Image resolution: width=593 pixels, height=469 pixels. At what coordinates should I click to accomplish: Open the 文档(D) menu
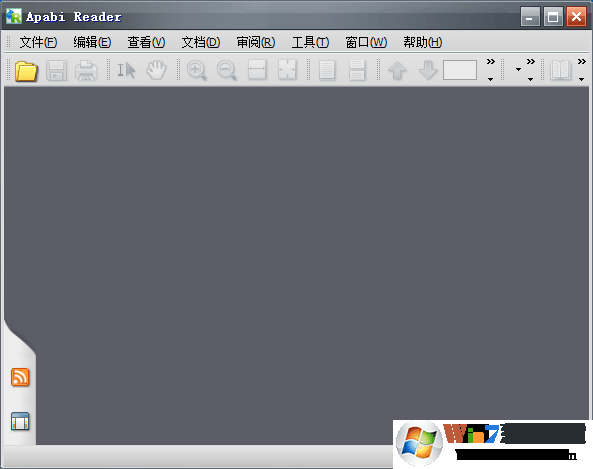click(201, 42)
